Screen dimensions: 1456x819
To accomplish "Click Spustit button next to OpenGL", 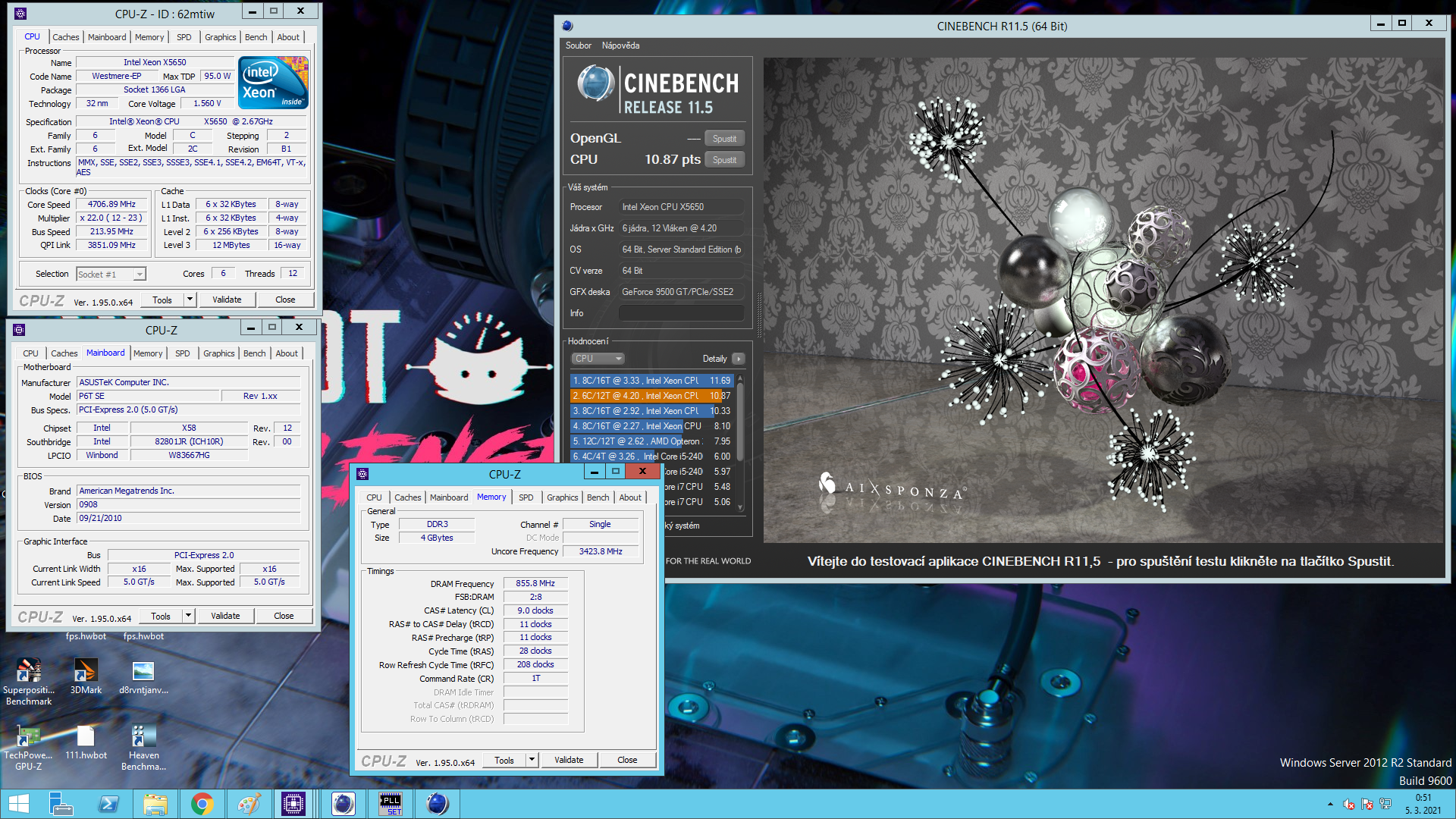I will [724, 139].
